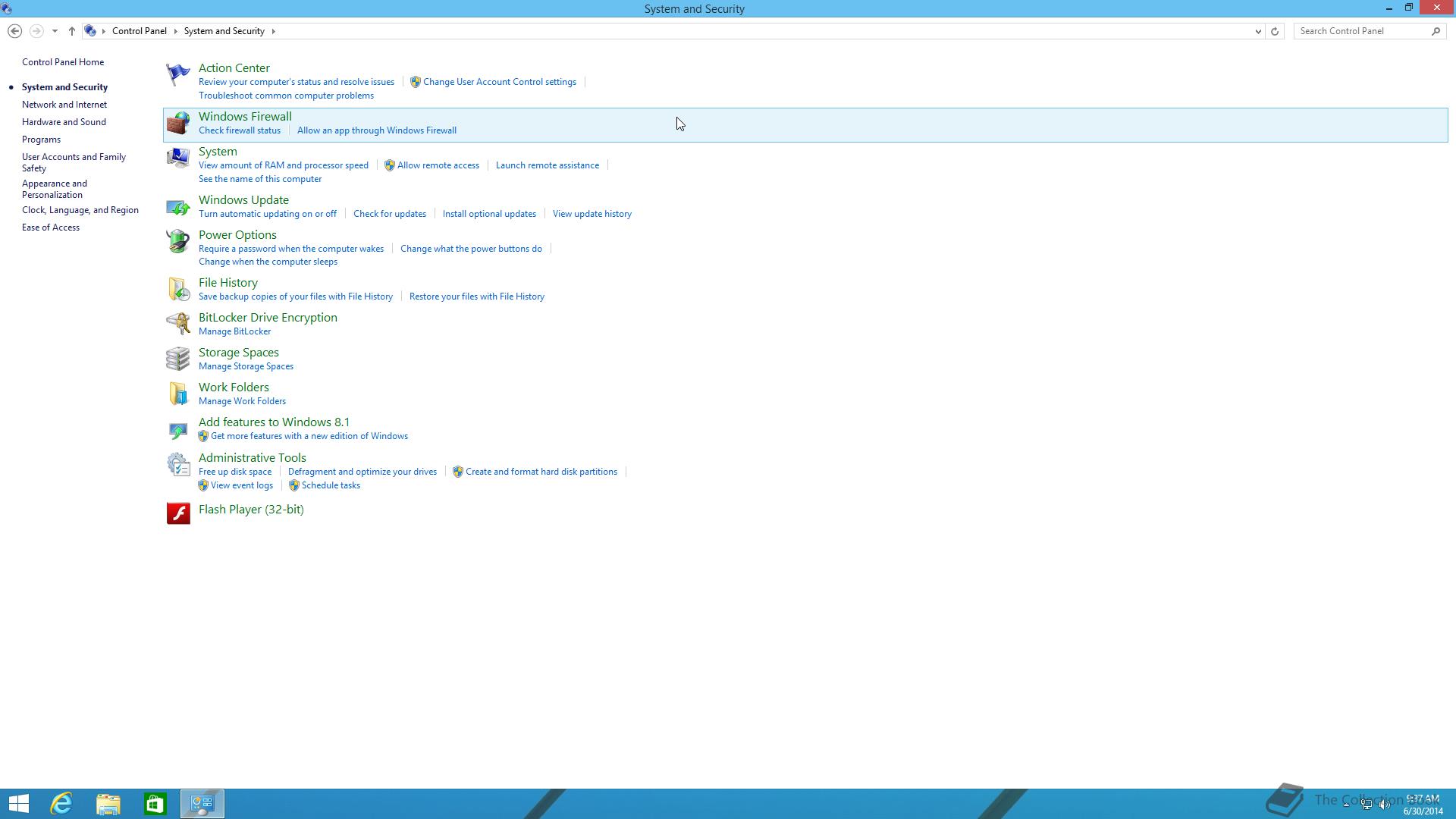Expand the arrow after System and Security breadcrumb
The image size is (1456, 819).
(x=273, y=31)
